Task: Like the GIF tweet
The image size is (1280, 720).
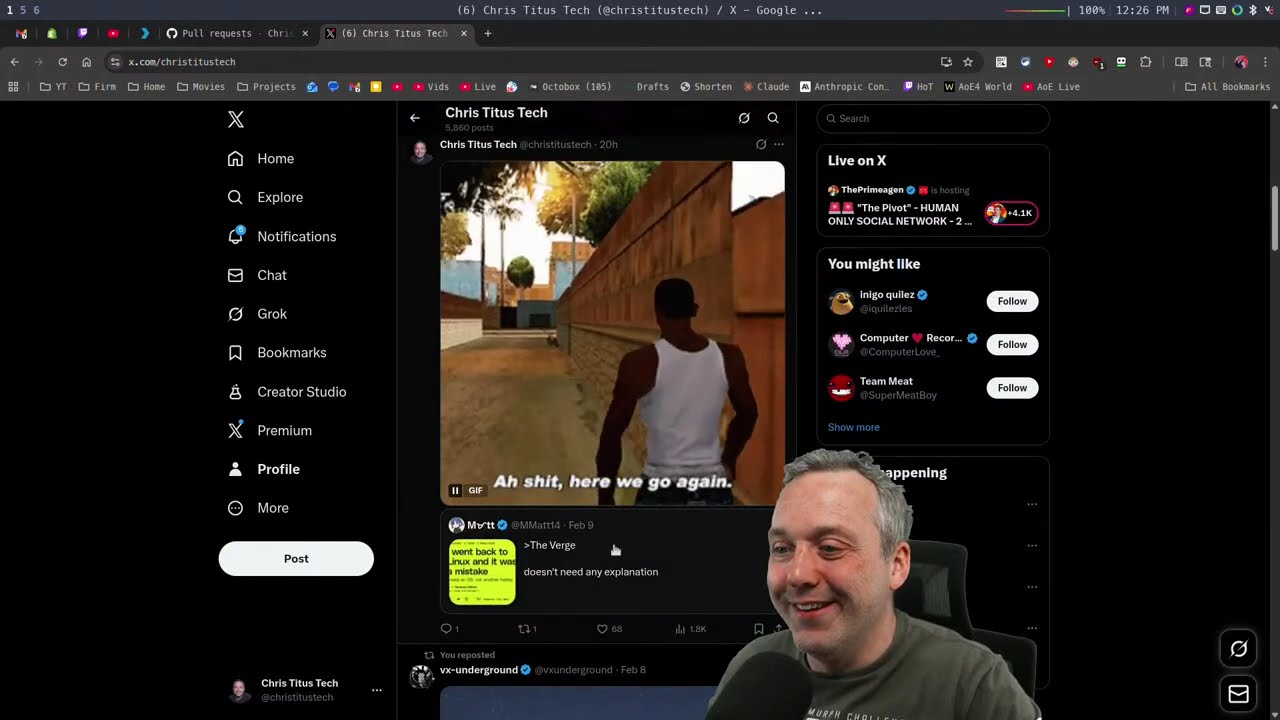Action: (x=602, y=629)
